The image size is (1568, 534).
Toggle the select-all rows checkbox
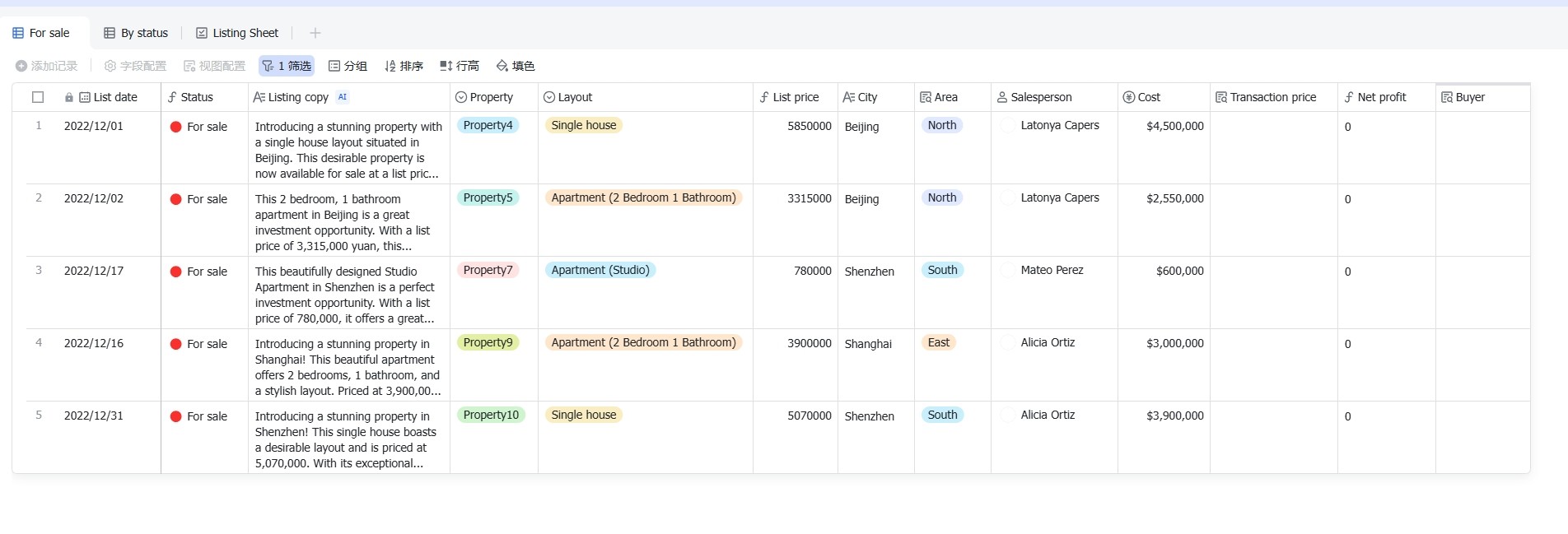point(38,97)
